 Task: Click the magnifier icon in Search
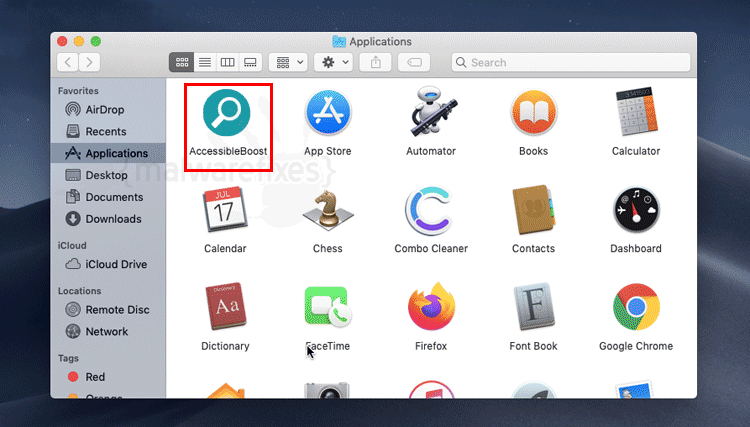(461, 62)
